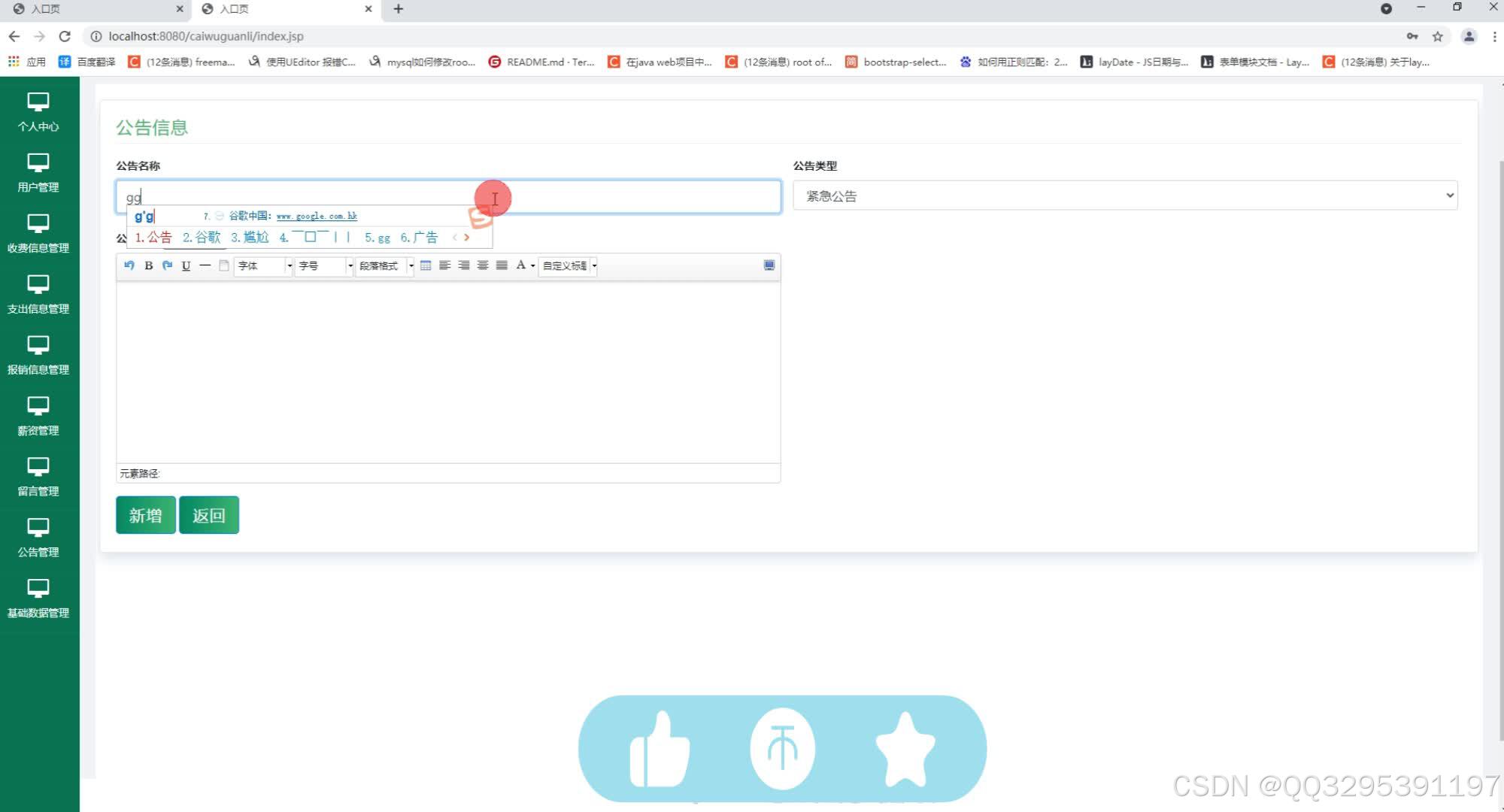Choose IME candidate 1. 公告
Image resolution: width=1504 pixels, height=812 pixels.
153,237
